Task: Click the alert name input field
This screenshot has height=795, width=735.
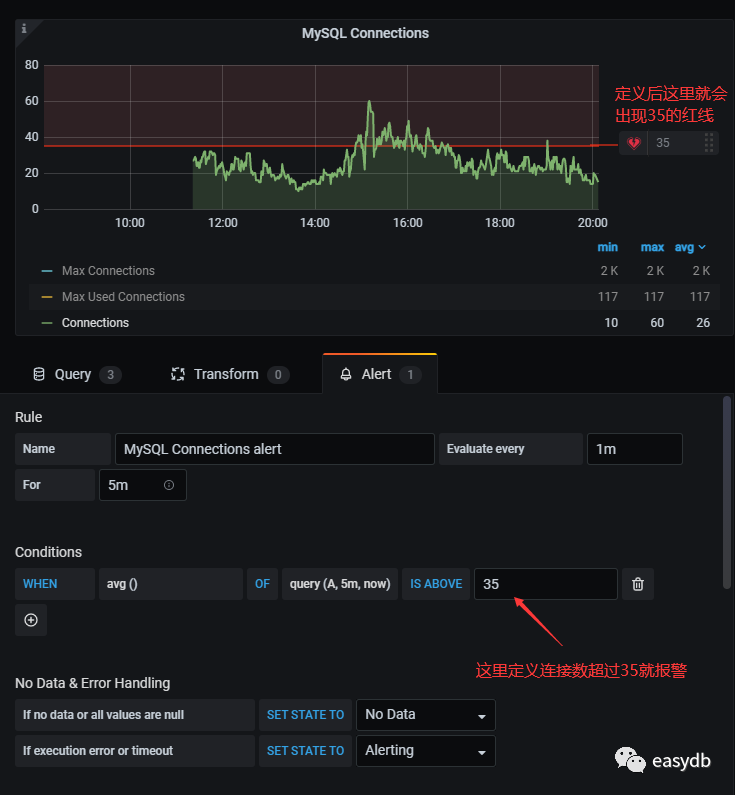Action: tap(274, 449)
